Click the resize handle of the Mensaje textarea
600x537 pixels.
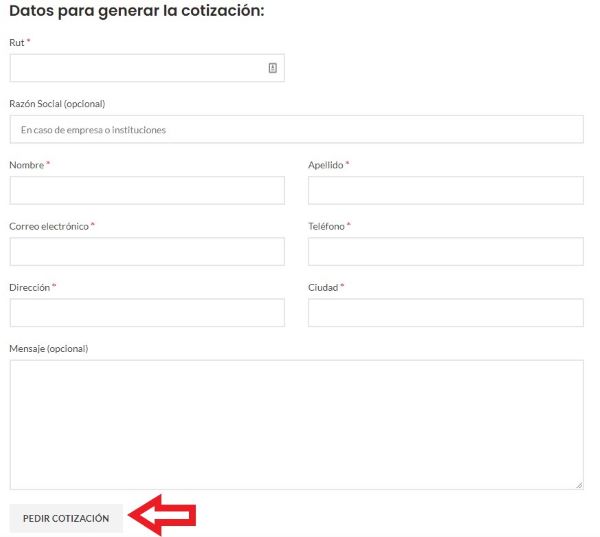click(x=579, y=485)
